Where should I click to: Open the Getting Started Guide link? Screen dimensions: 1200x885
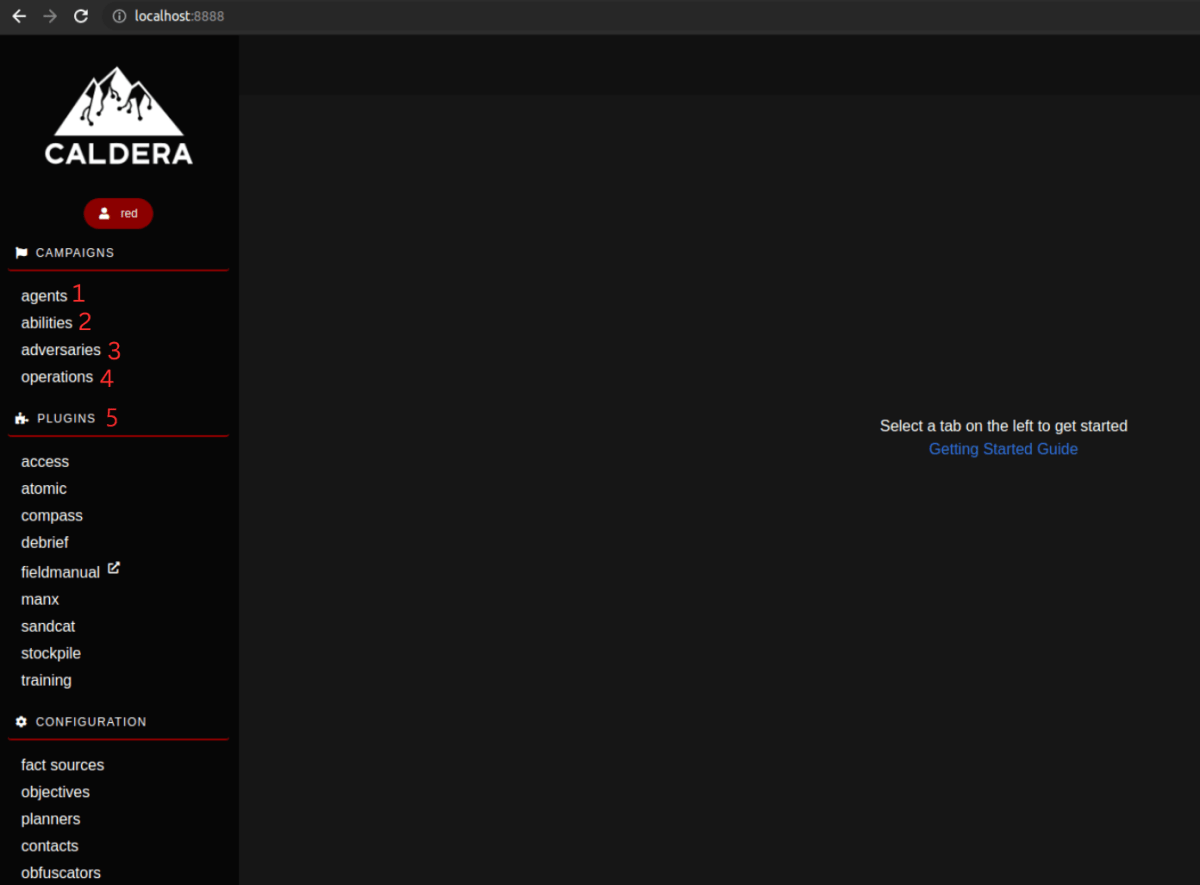pos(1003,449)
